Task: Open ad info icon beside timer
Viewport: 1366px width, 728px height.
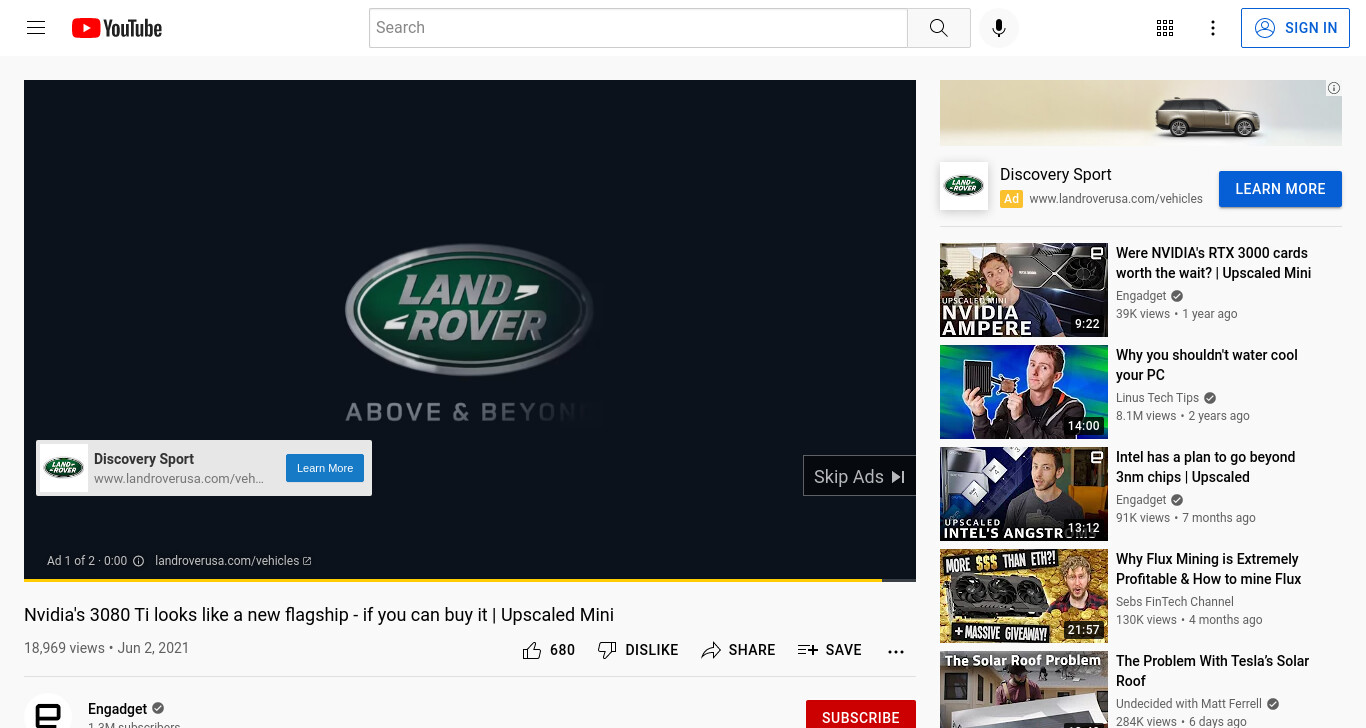Action: tap(139, 561)
